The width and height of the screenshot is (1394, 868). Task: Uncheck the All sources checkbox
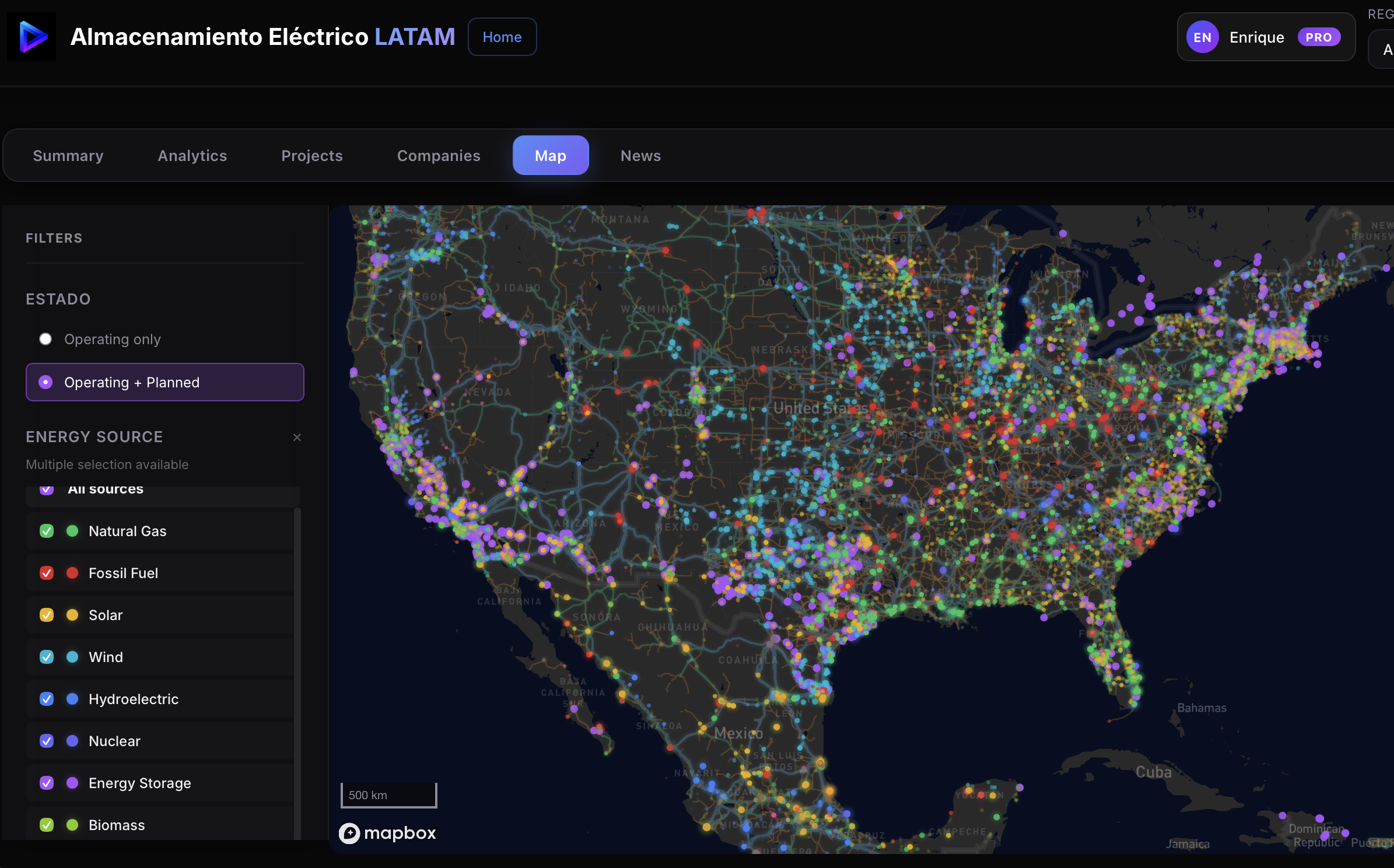pos(46,489)
